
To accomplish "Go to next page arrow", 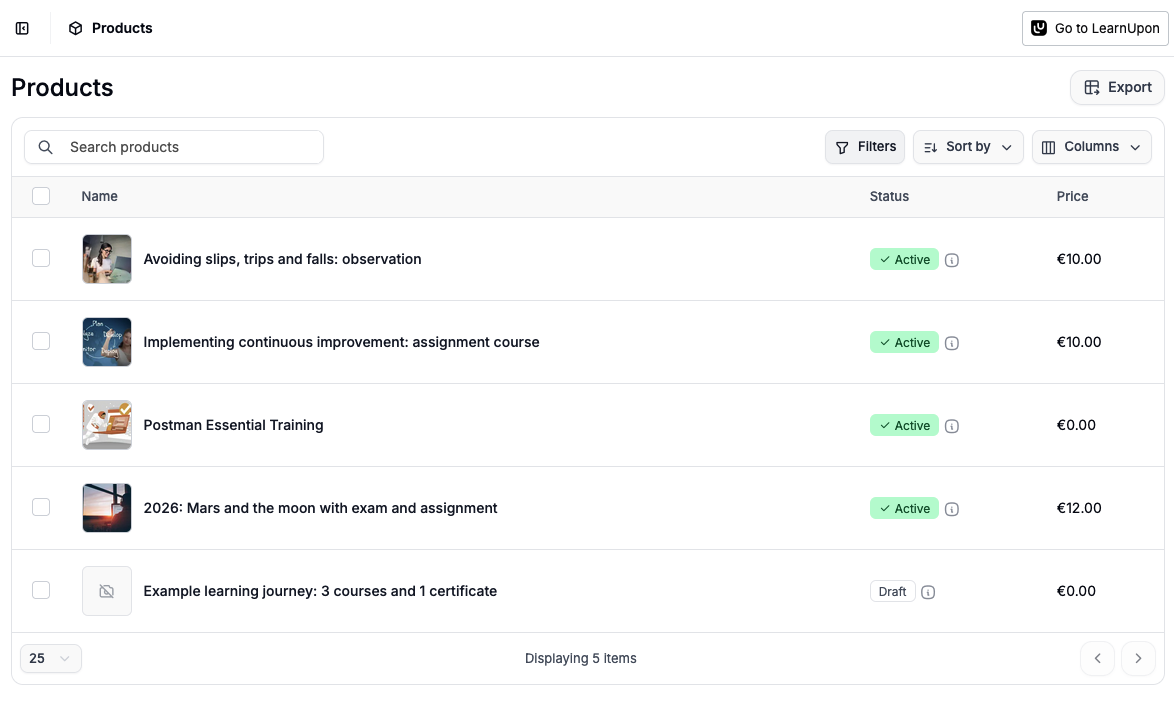I will point(1138,659).
